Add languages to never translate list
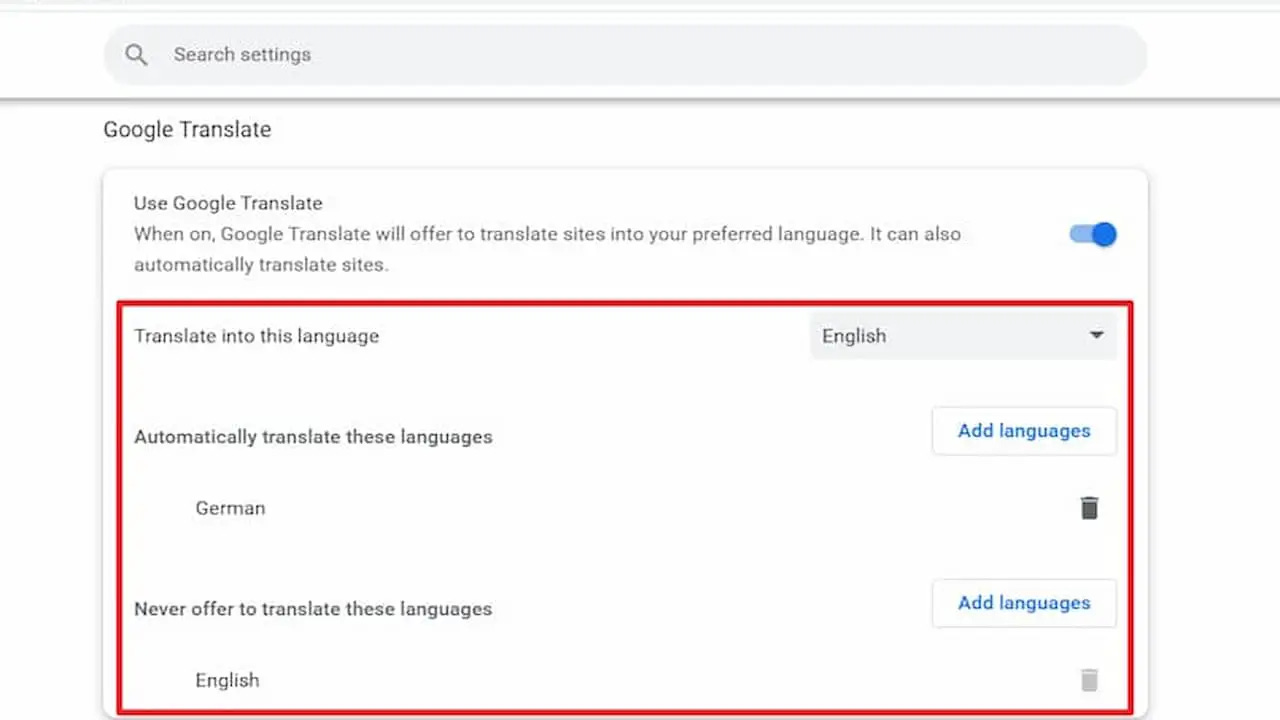This screenshot has height=720, width=1280. [1024, 603]
